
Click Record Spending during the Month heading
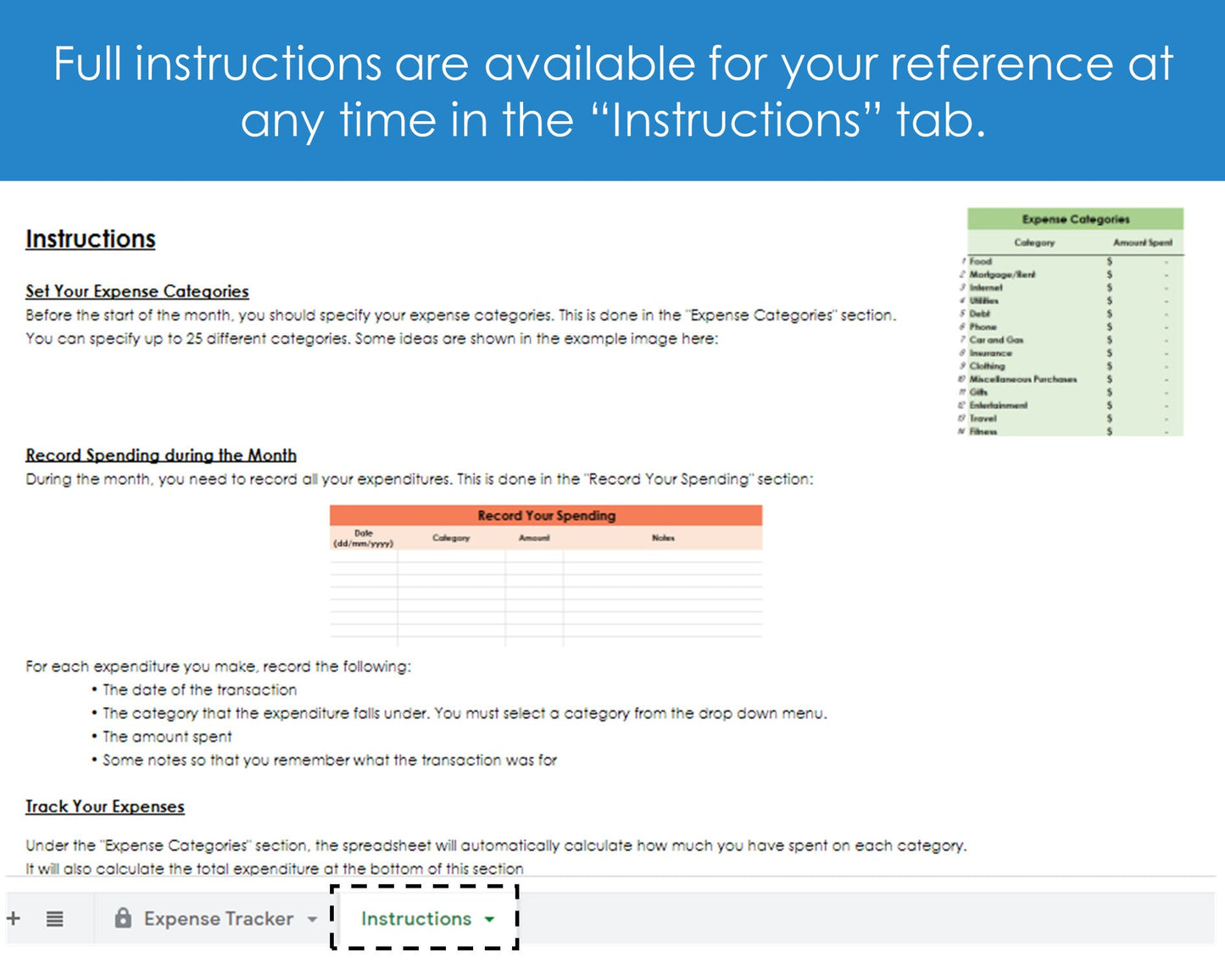pyautogui.click(x=161, y=455)
